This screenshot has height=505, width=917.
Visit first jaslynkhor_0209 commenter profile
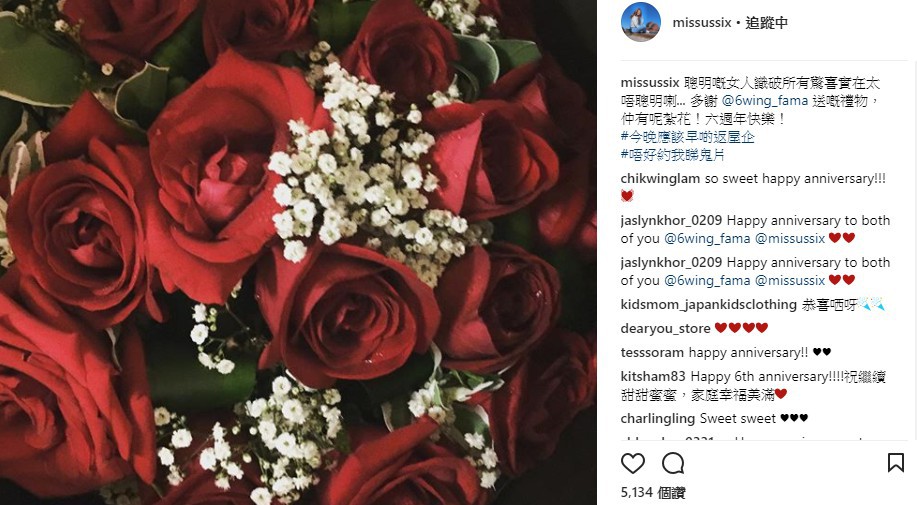671,220
